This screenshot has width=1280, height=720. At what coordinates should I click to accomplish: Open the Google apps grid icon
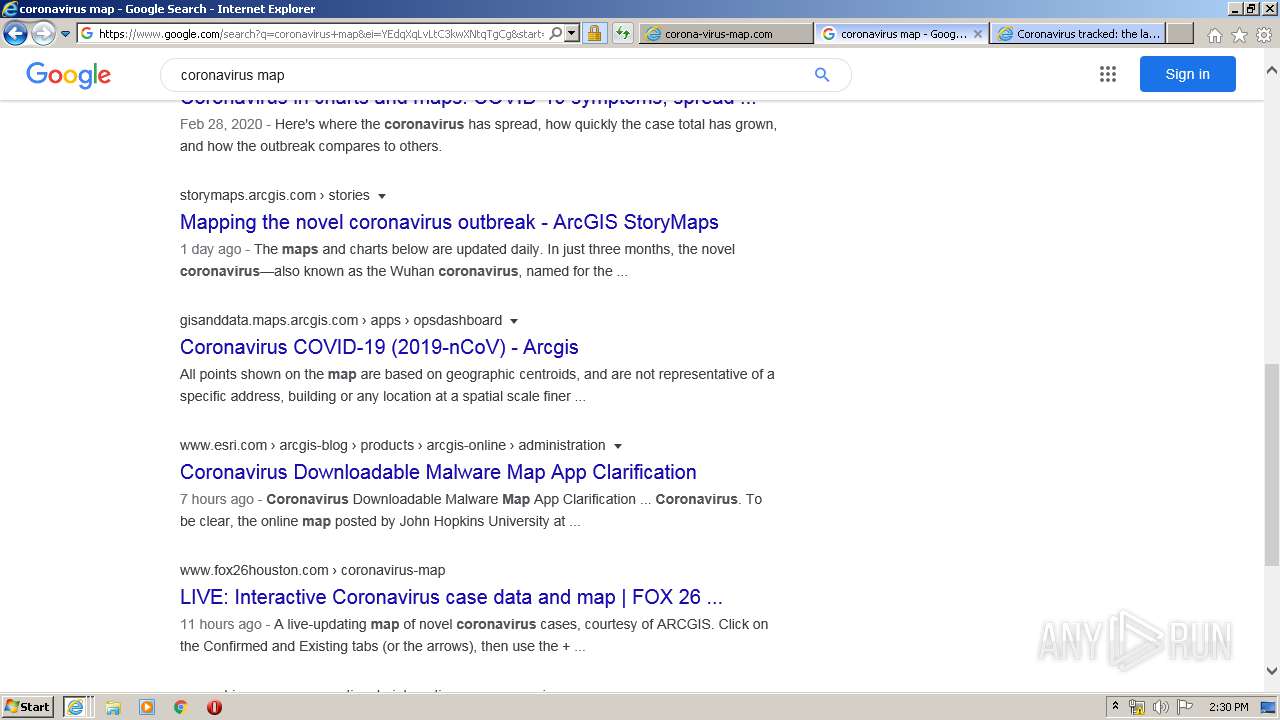1107,74
